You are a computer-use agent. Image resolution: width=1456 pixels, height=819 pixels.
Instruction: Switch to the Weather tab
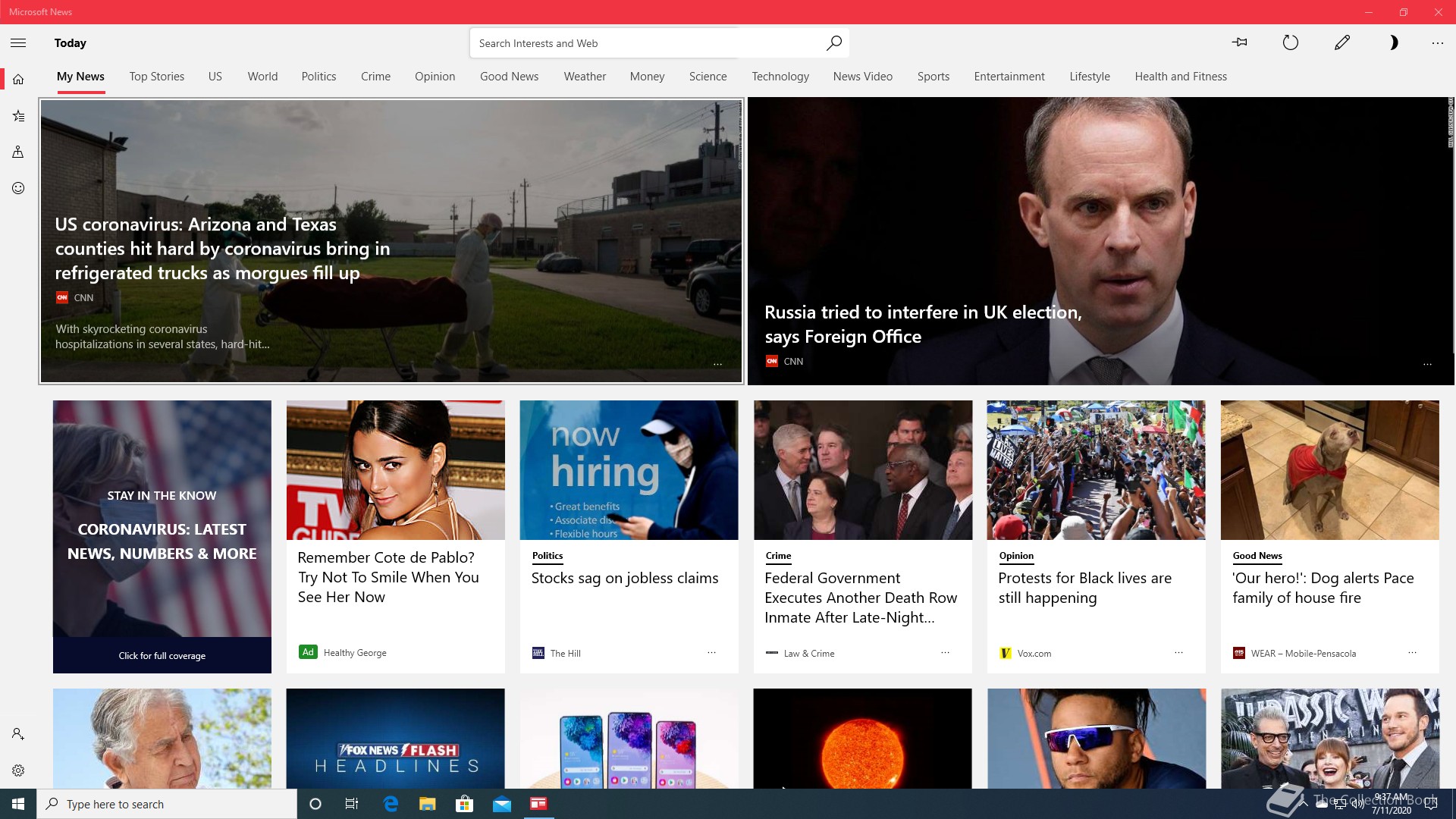(x=585, y=77)
